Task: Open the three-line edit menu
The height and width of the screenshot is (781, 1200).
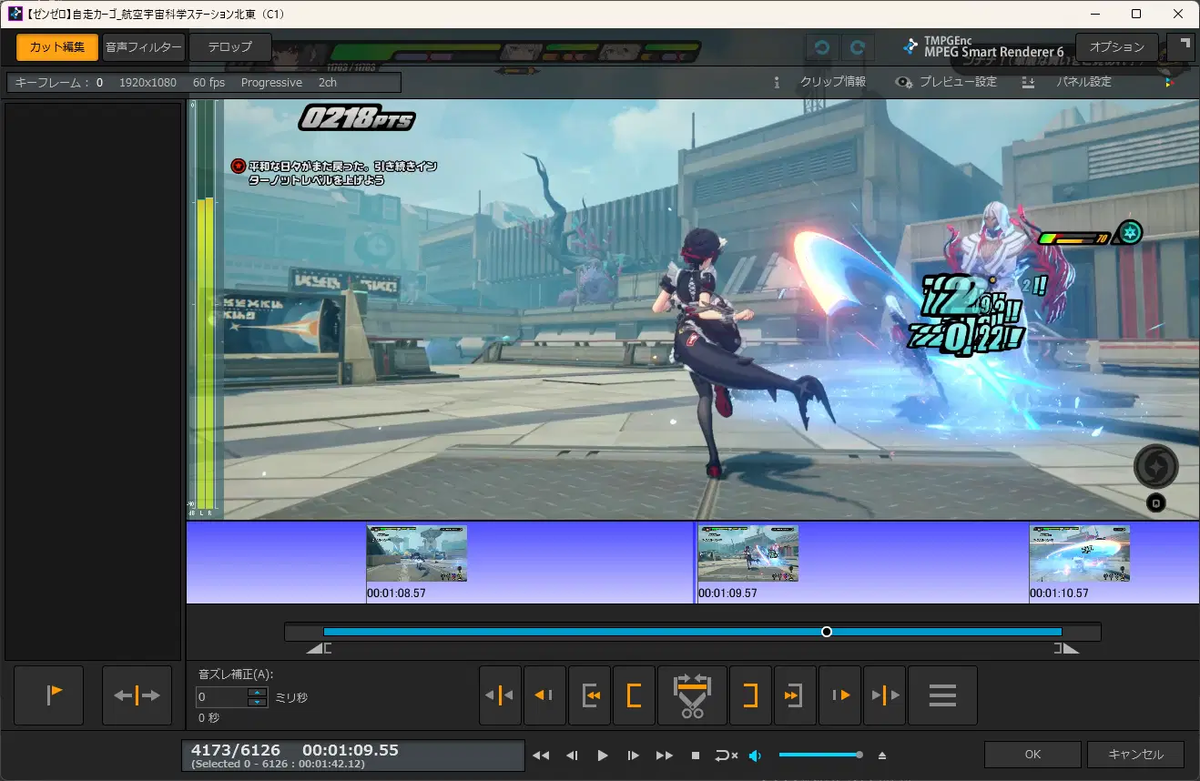Action: pyautogui.click(x=943, y=695)
